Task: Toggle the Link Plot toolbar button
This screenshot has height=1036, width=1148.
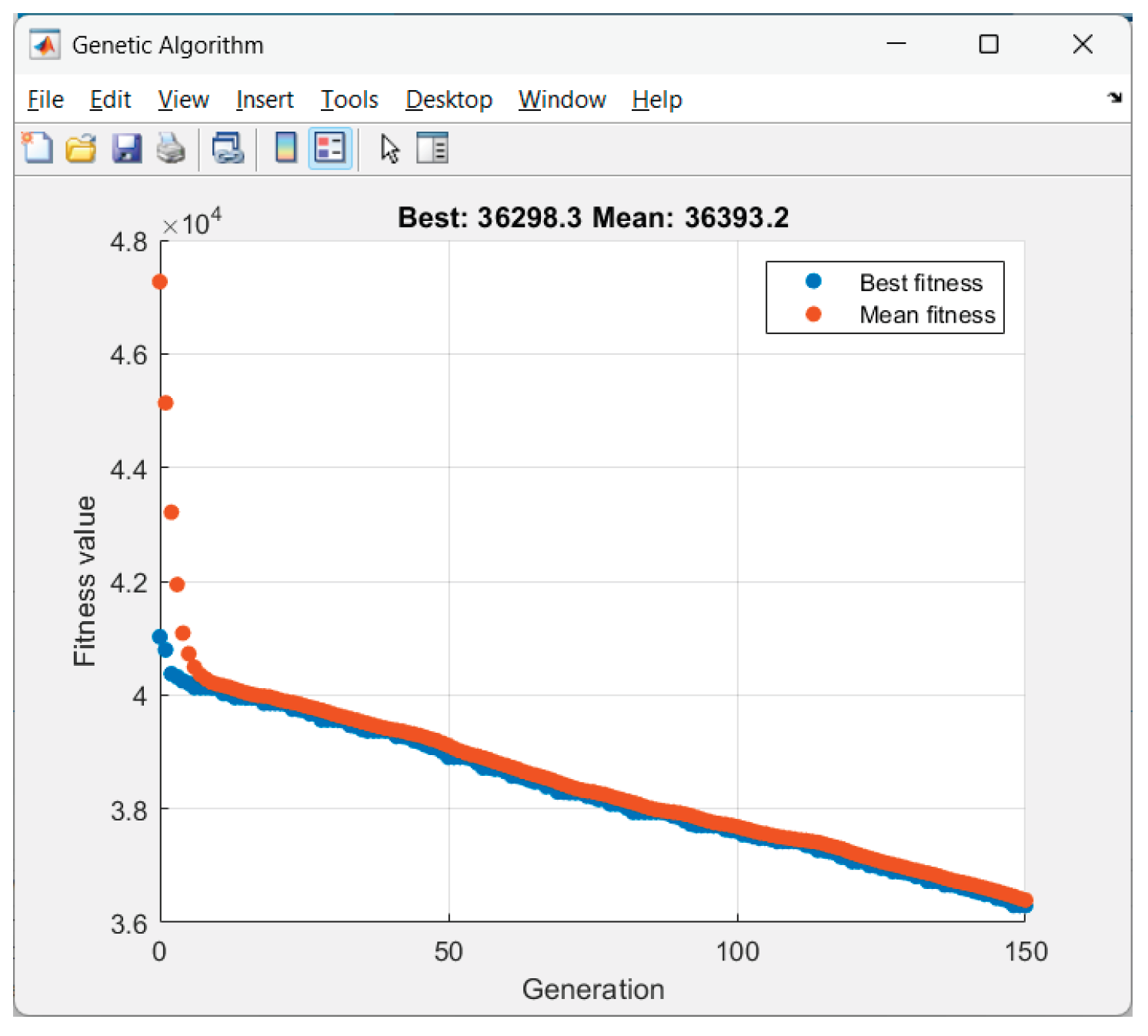Action: tap(228, 148)
